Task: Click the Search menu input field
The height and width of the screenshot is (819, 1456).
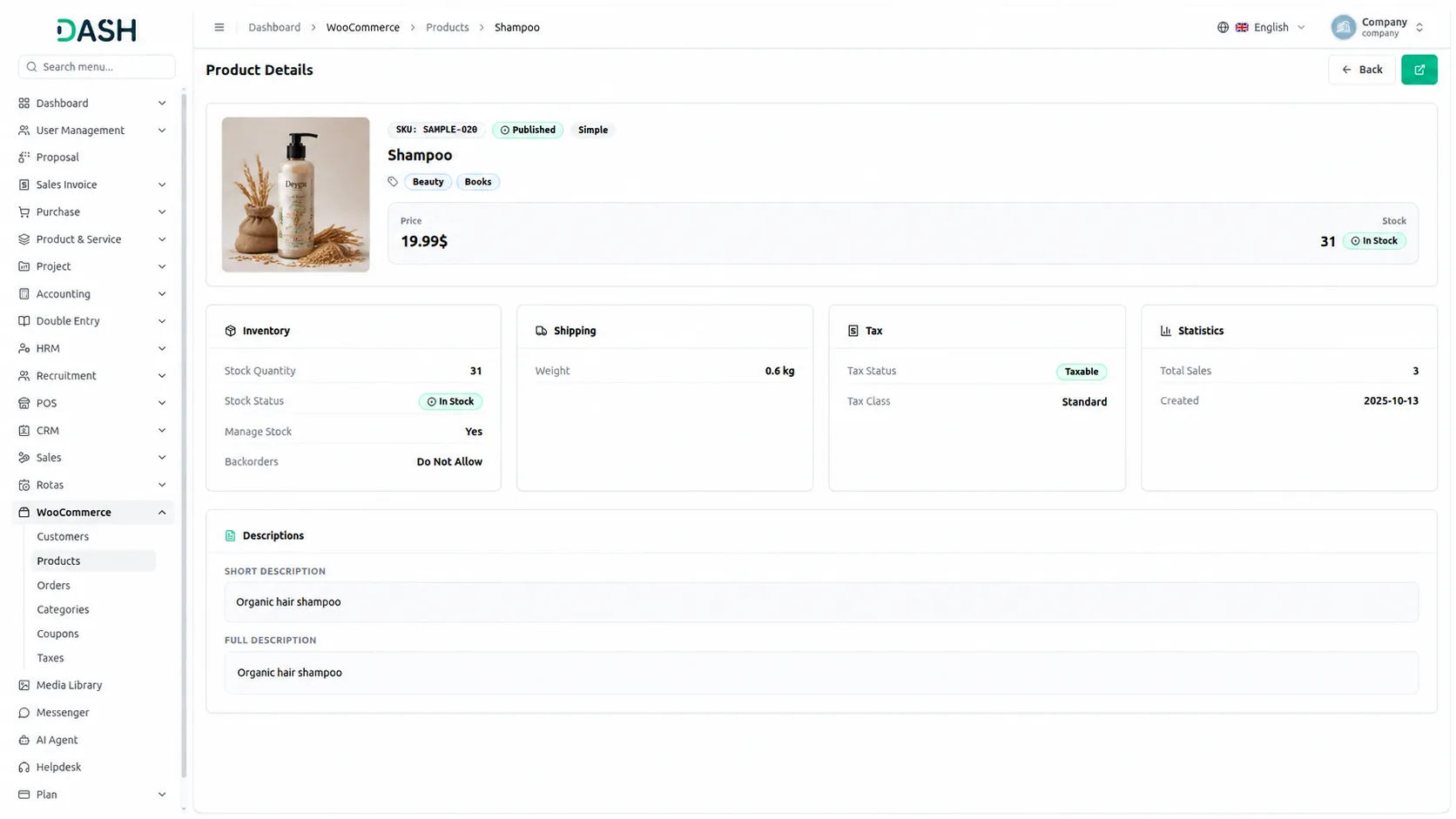Action: pos(97,67)
